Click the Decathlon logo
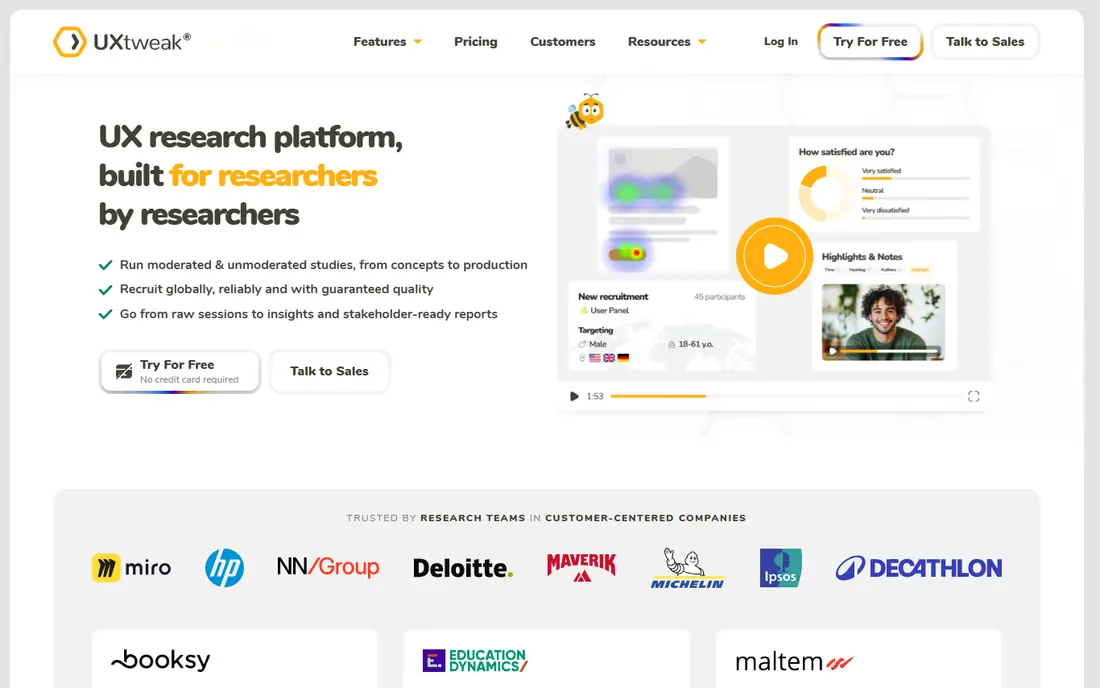This screenshot has width=1100, height=688. click(x=919, y=567)
